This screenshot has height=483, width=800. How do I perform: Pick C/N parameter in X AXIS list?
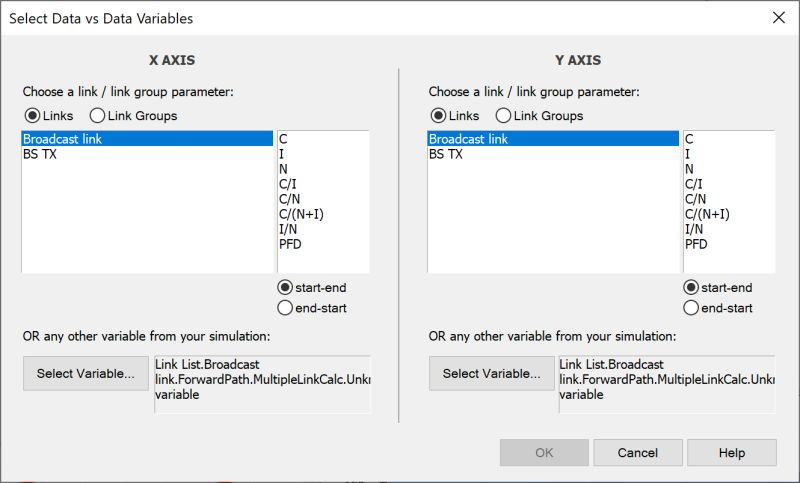pyautogui.click(x=290, y=199)
